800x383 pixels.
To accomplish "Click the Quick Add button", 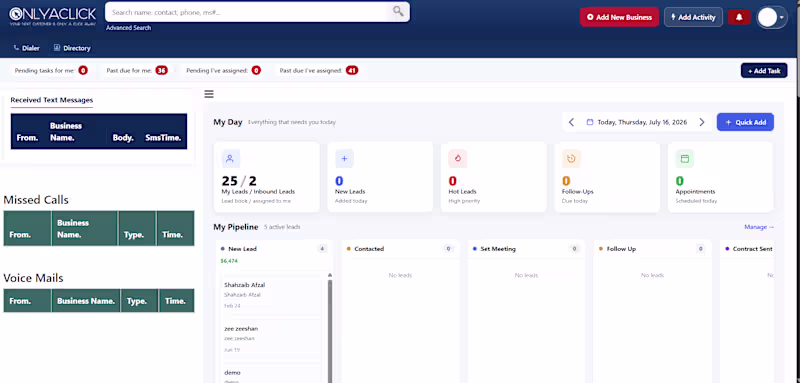I will pos(745,122).
